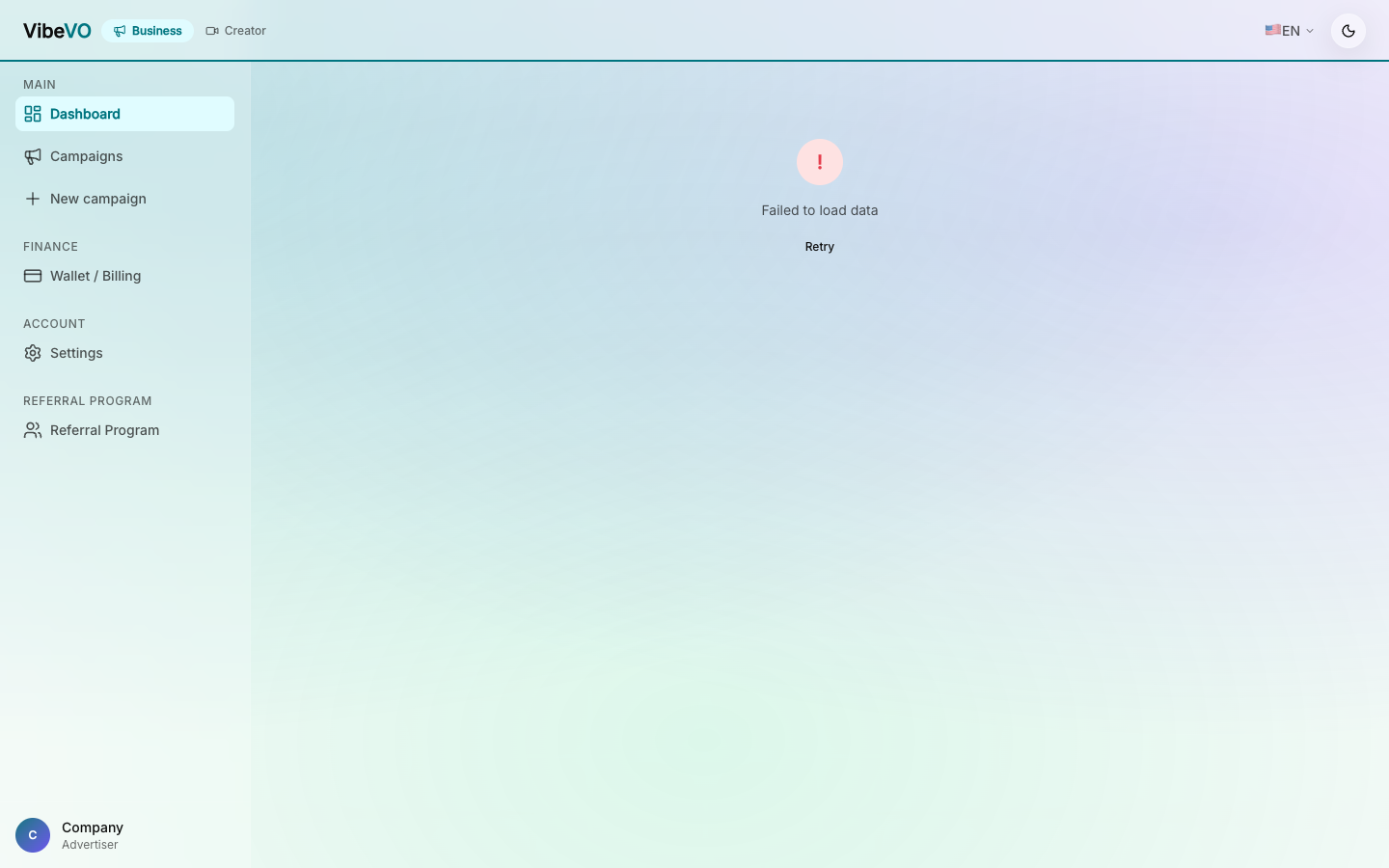Click the megaphone icon in Business tab
The image size is (1389, 868).
120,31
